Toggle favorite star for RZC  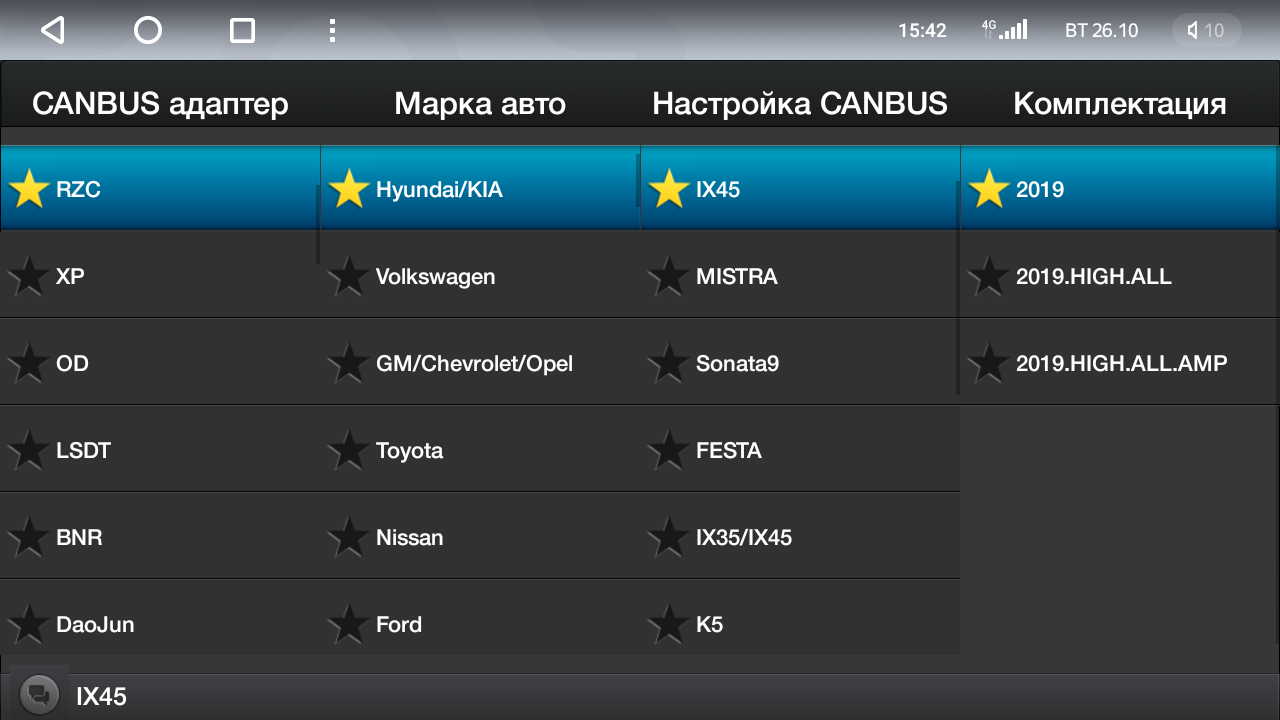(x=29, y=189)
